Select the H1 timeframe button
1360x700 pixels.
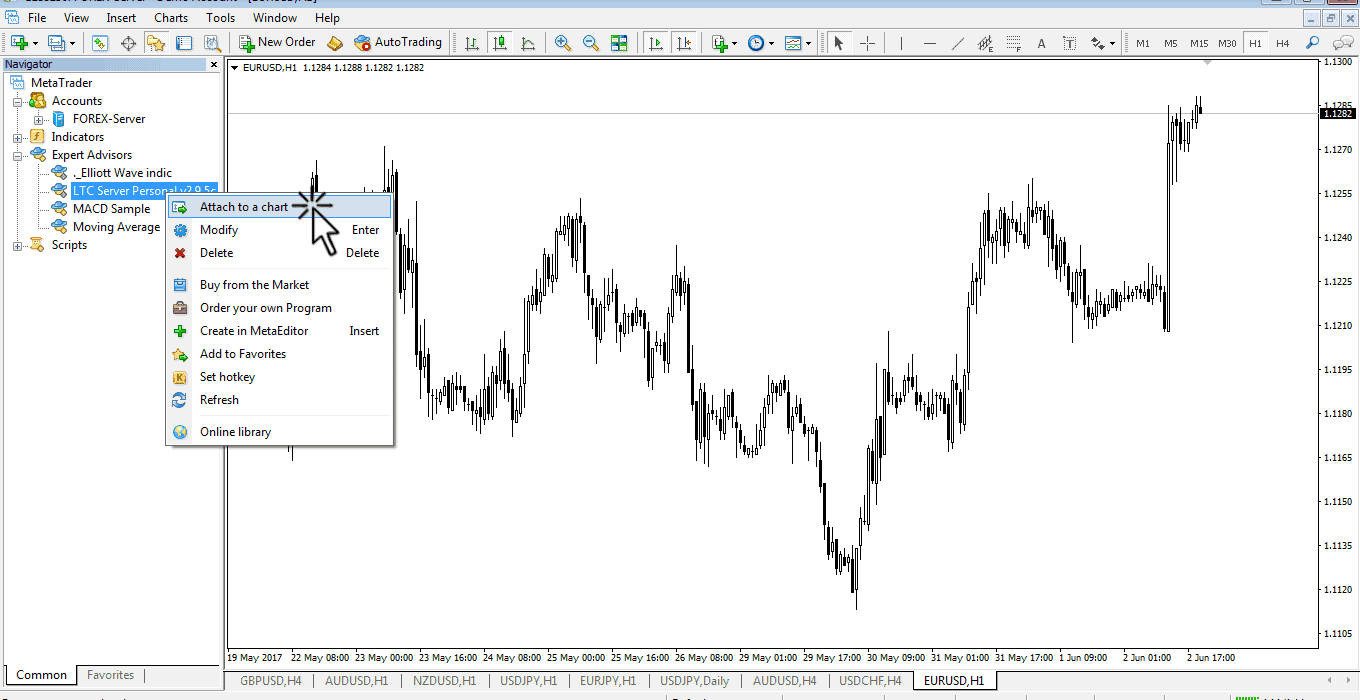click(1255, 43)
